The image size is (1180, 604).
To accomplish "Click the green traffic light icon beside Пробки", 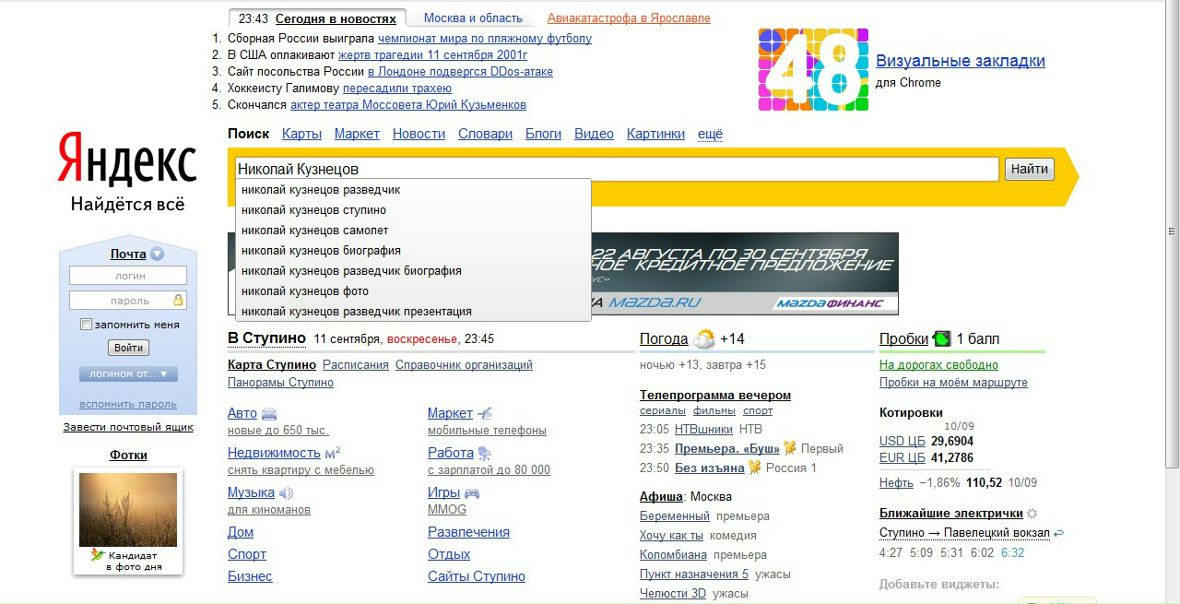I will 941,339.
